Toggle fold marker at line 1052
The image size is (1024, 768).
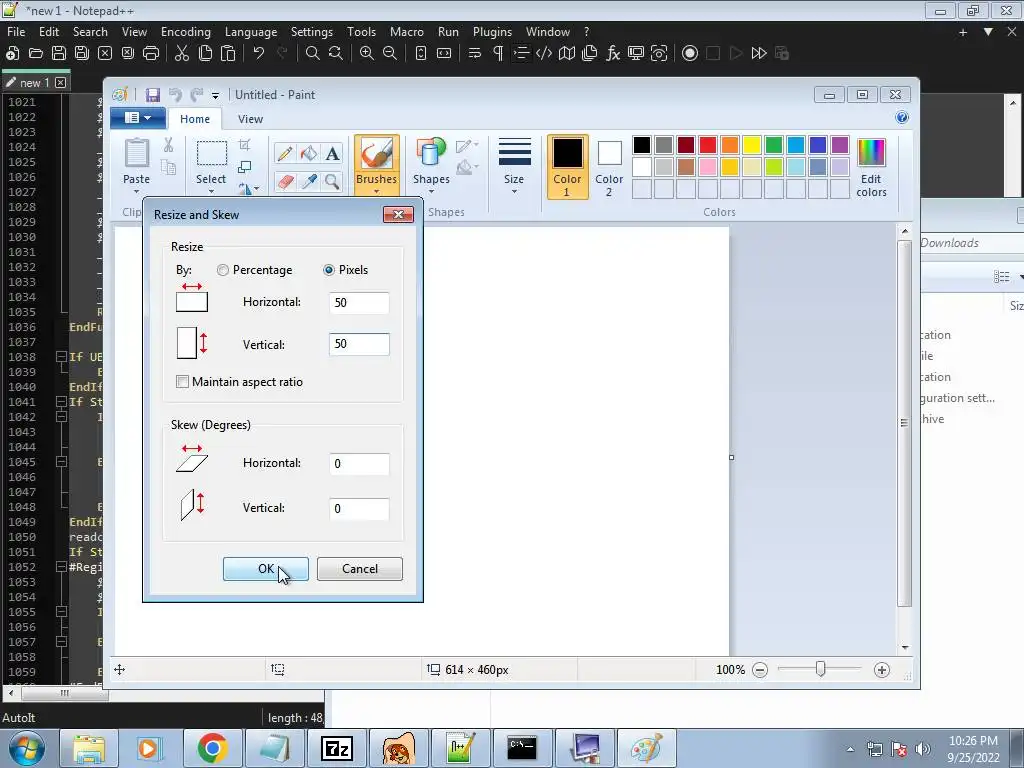pyautogui.click(x=61, y=567)
